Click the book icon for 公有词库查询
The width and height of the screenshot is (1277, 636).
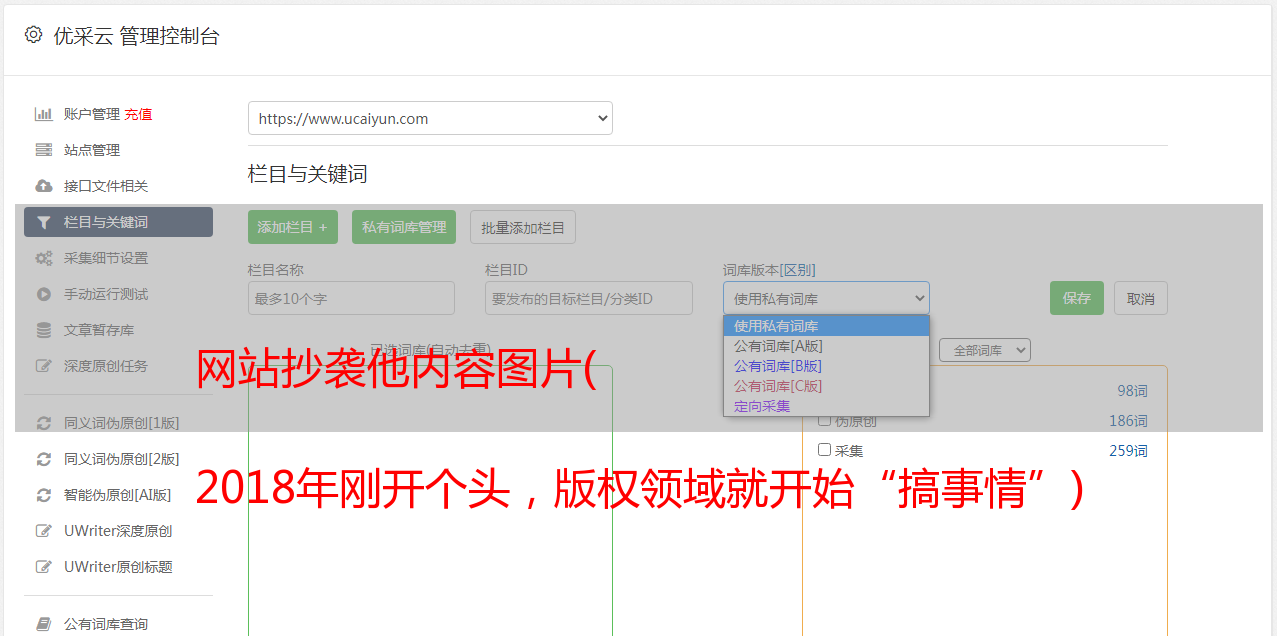click(43, 624)
